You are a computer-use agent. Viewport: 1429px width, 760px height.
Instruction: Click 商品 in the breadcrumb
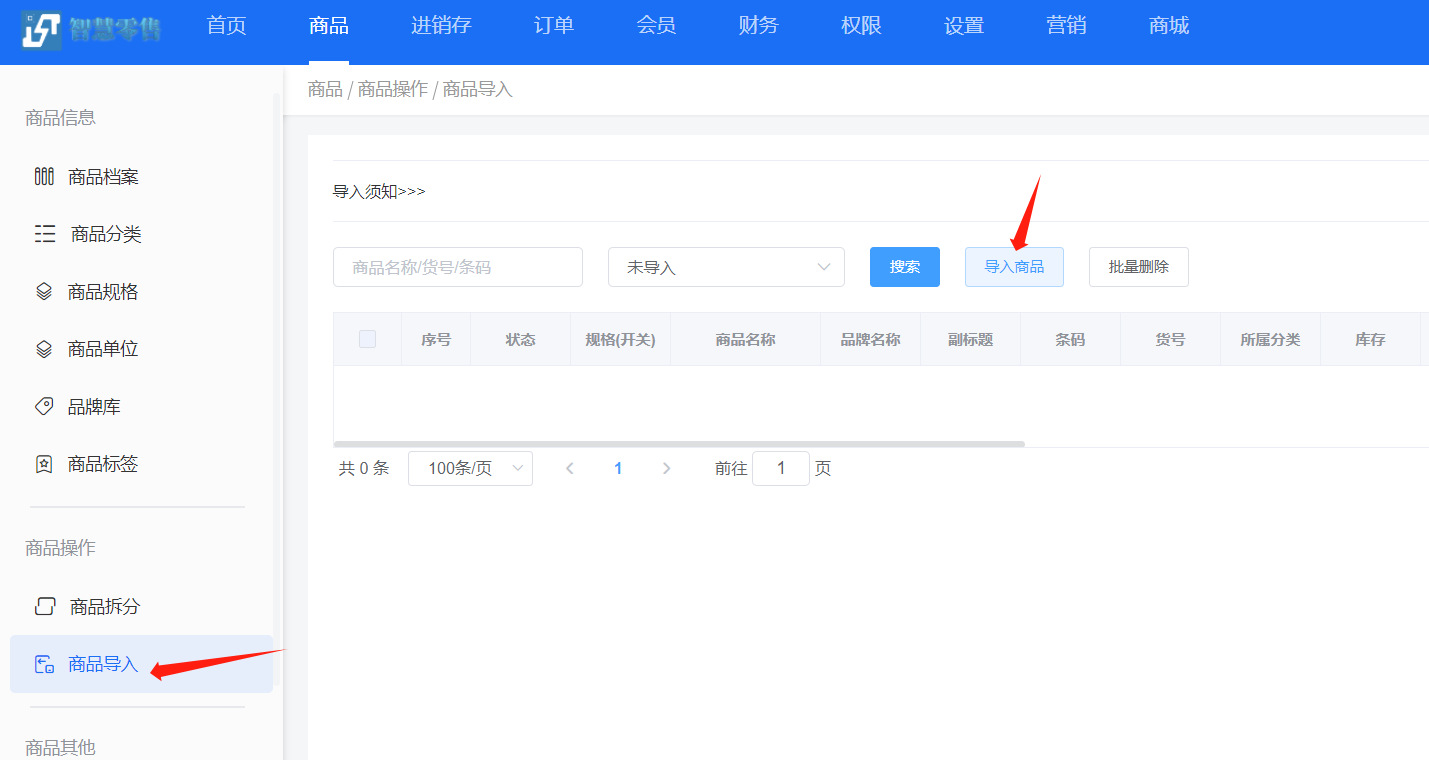click(x=325, y=90)
